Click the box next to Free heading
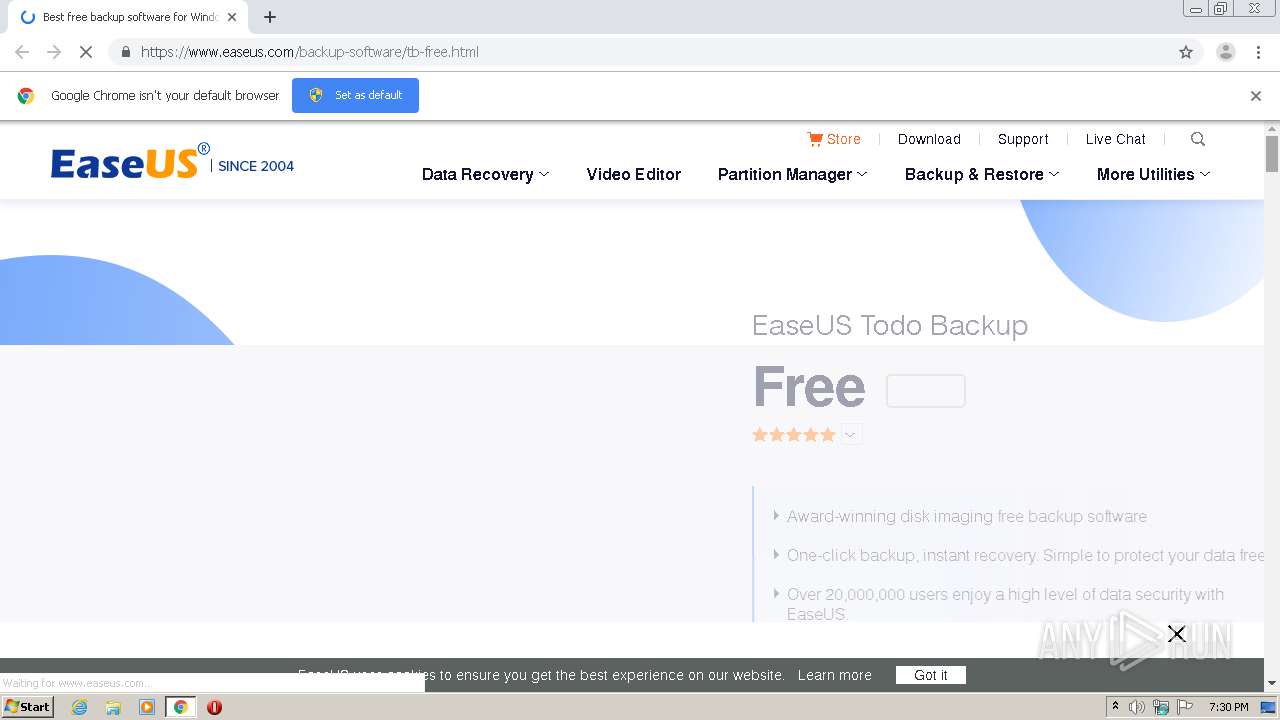1280x720 pixels. click(x=926, y=391)
